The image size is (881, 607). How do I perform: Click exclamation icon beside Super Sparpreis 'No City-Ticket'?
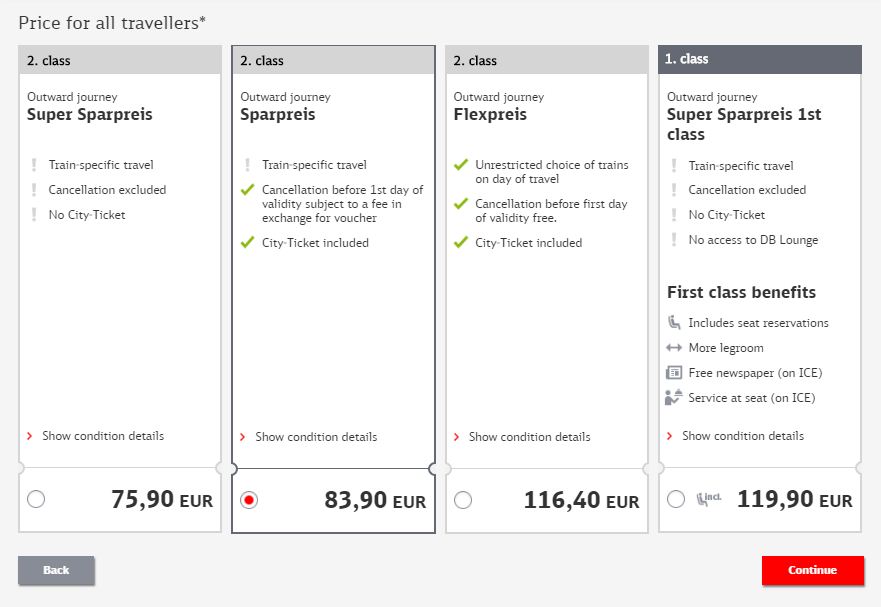pyautogui.click(x=34, y=214)
